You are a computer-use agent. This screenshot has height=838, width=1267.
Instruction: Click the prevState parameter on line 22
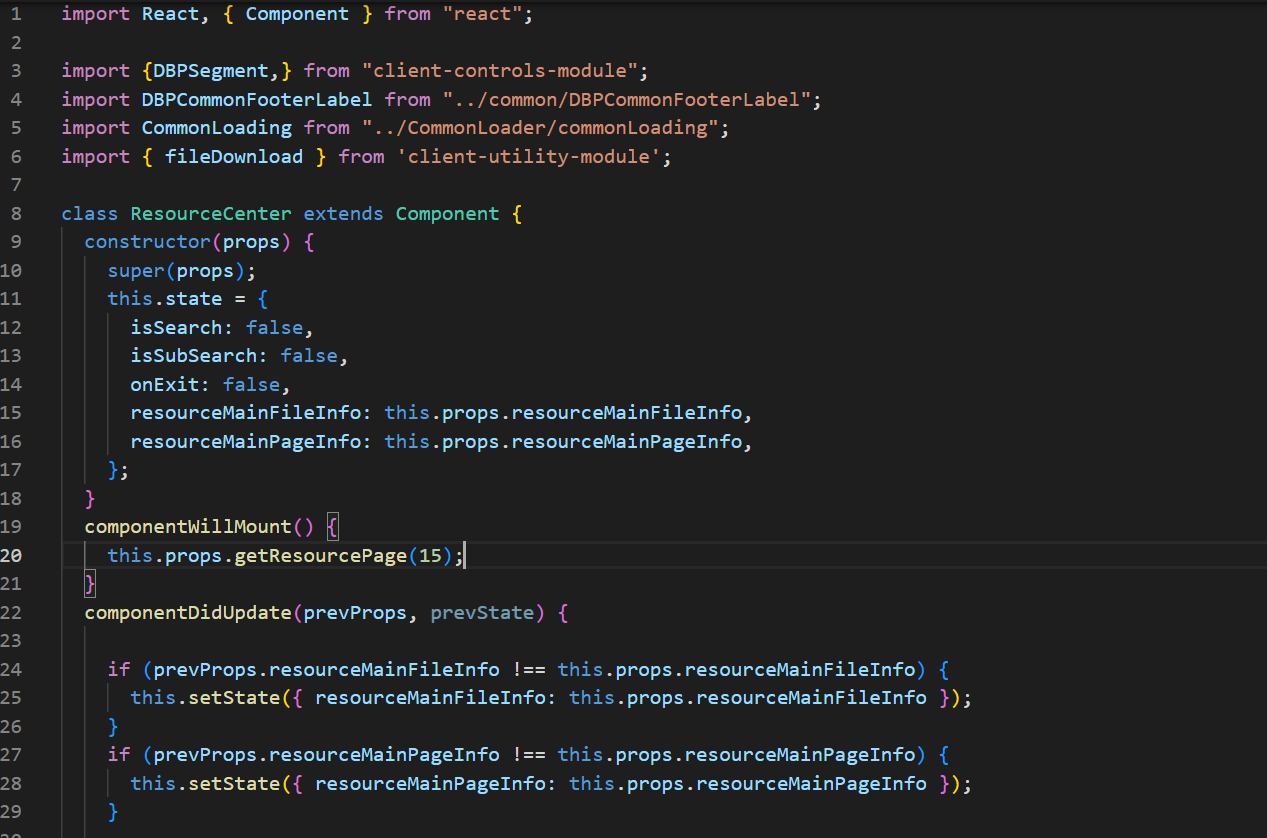[x=482, y=613]
